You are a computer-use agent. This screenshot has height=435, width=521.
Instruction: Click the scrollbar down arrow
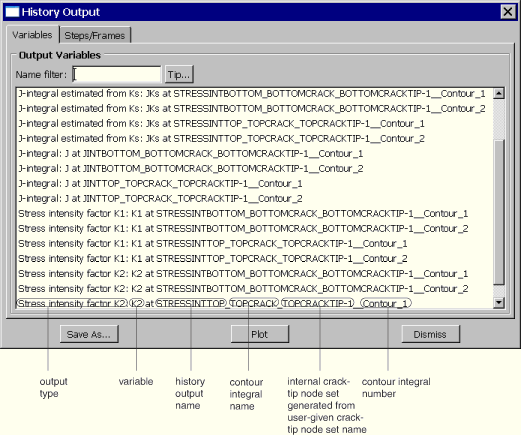coord(499,302)
